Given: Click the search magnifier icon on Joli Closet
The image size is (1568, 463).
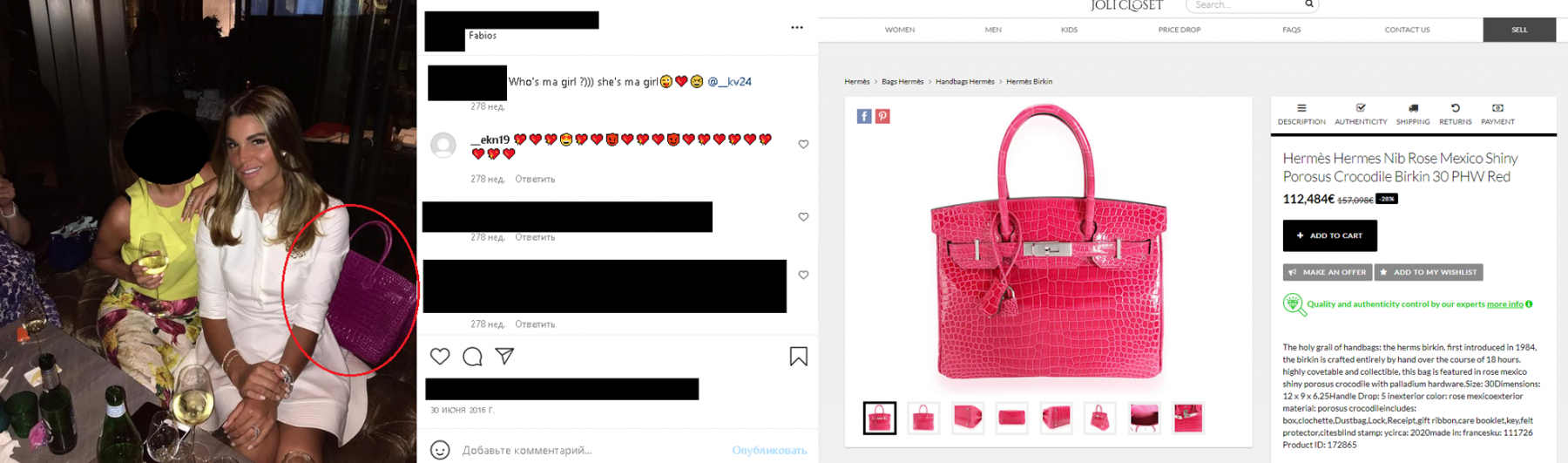Looking at the screenshot, I should [x=1308, y=4].
